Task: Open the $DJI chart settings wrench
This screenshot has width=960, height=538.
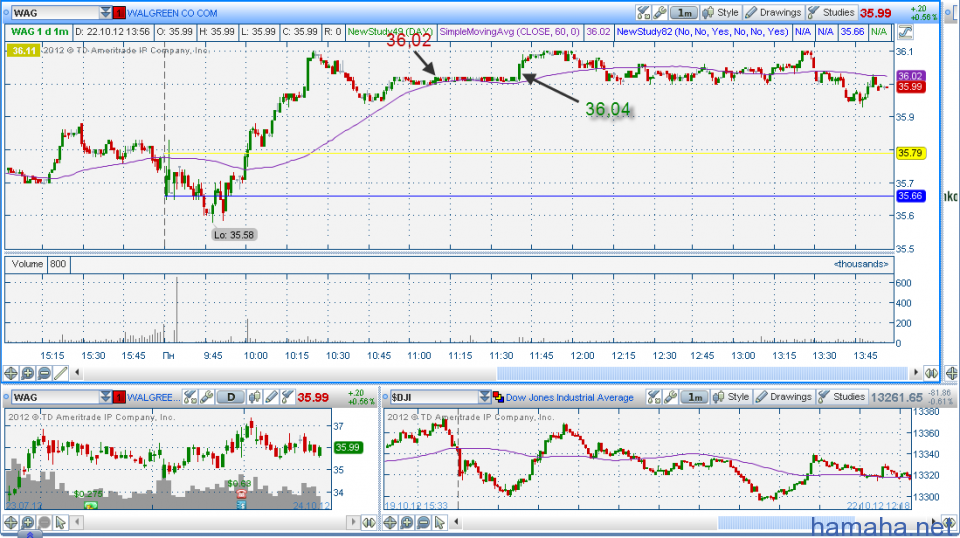Action: point(670,397)
